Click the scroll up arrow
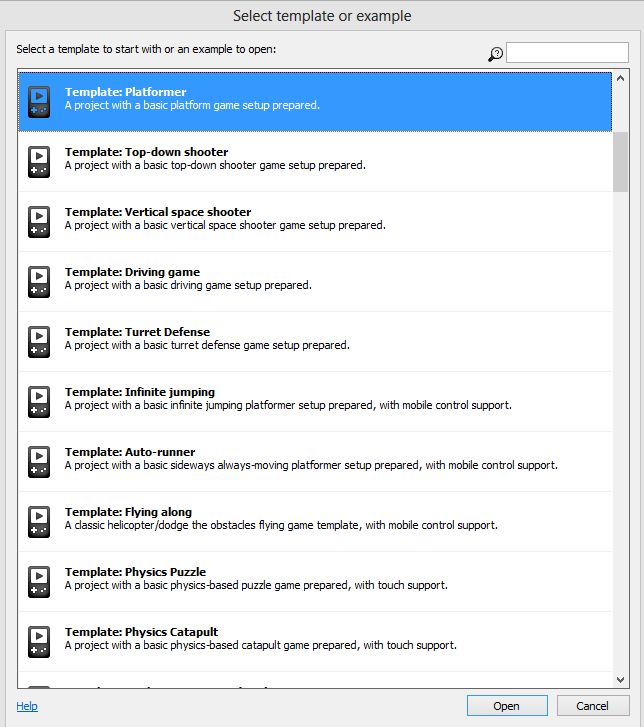The height and width of the screenshot is (727, 644). coord(620,78)
